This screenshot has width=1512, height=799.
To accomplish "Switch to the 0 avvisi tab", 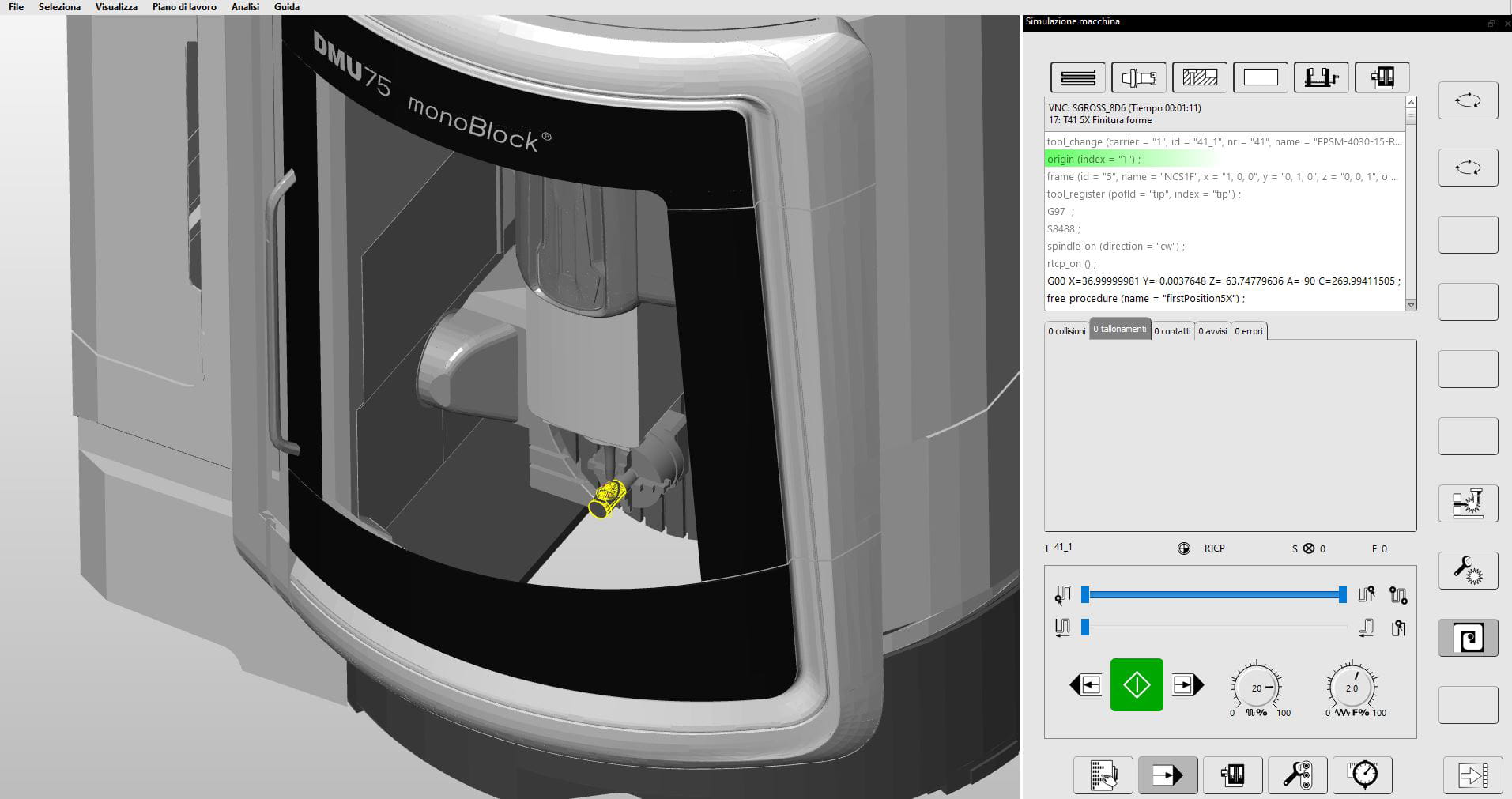I will click(1212, 331).
